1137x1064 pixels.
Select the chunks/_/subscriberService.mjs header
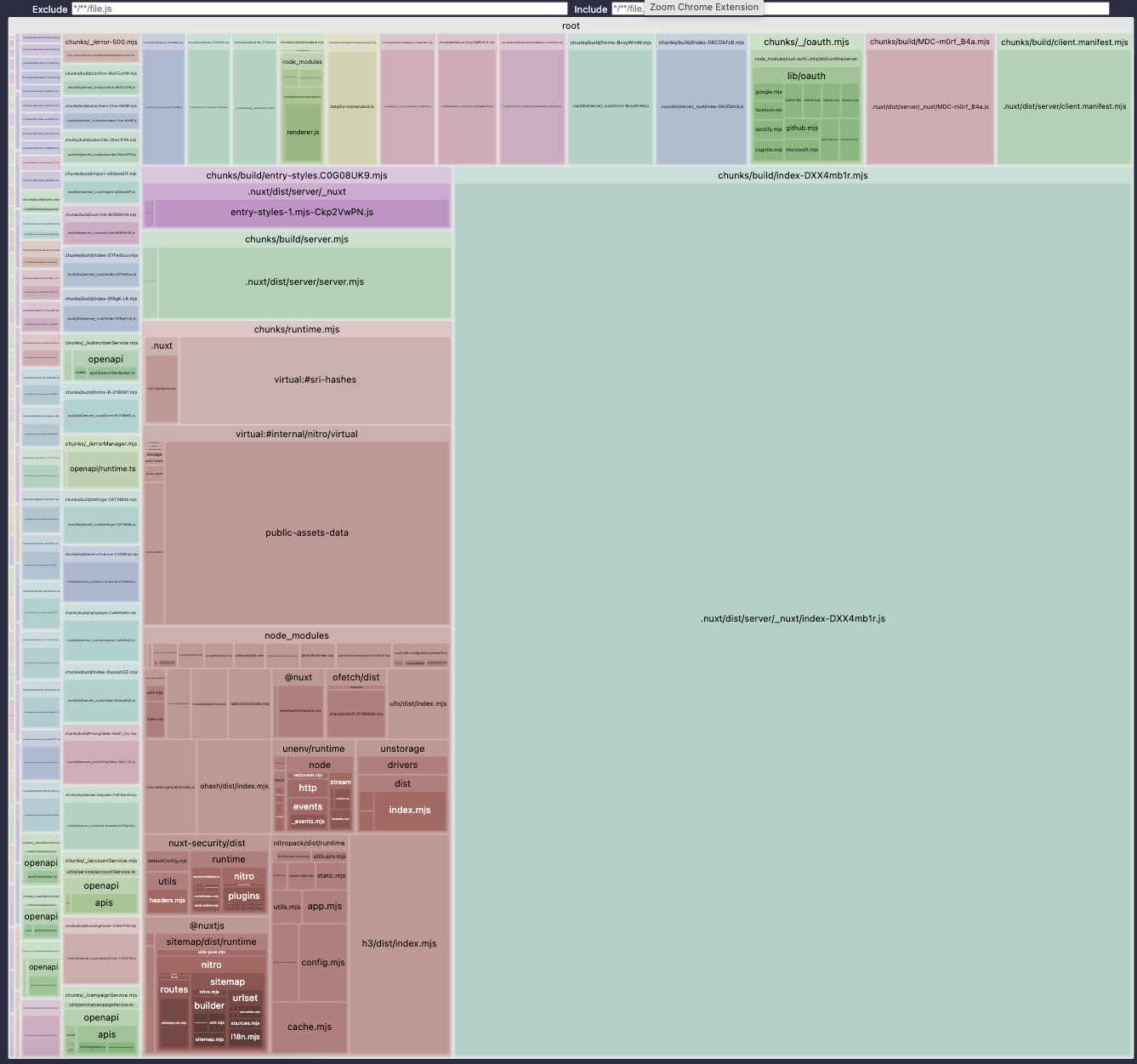(101, 344)
